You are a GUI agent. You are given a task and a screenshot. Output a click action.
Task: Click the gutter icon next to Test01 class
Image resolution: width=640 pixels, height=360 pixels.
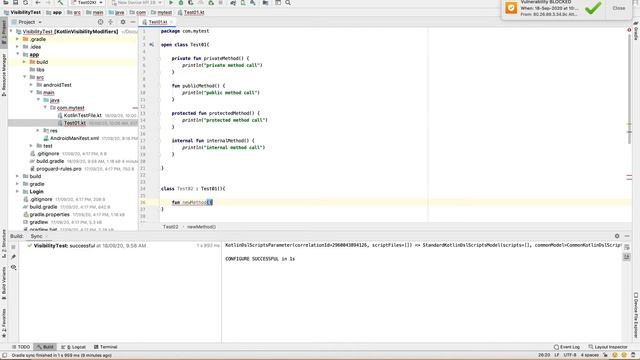click(x=152, y=44)
